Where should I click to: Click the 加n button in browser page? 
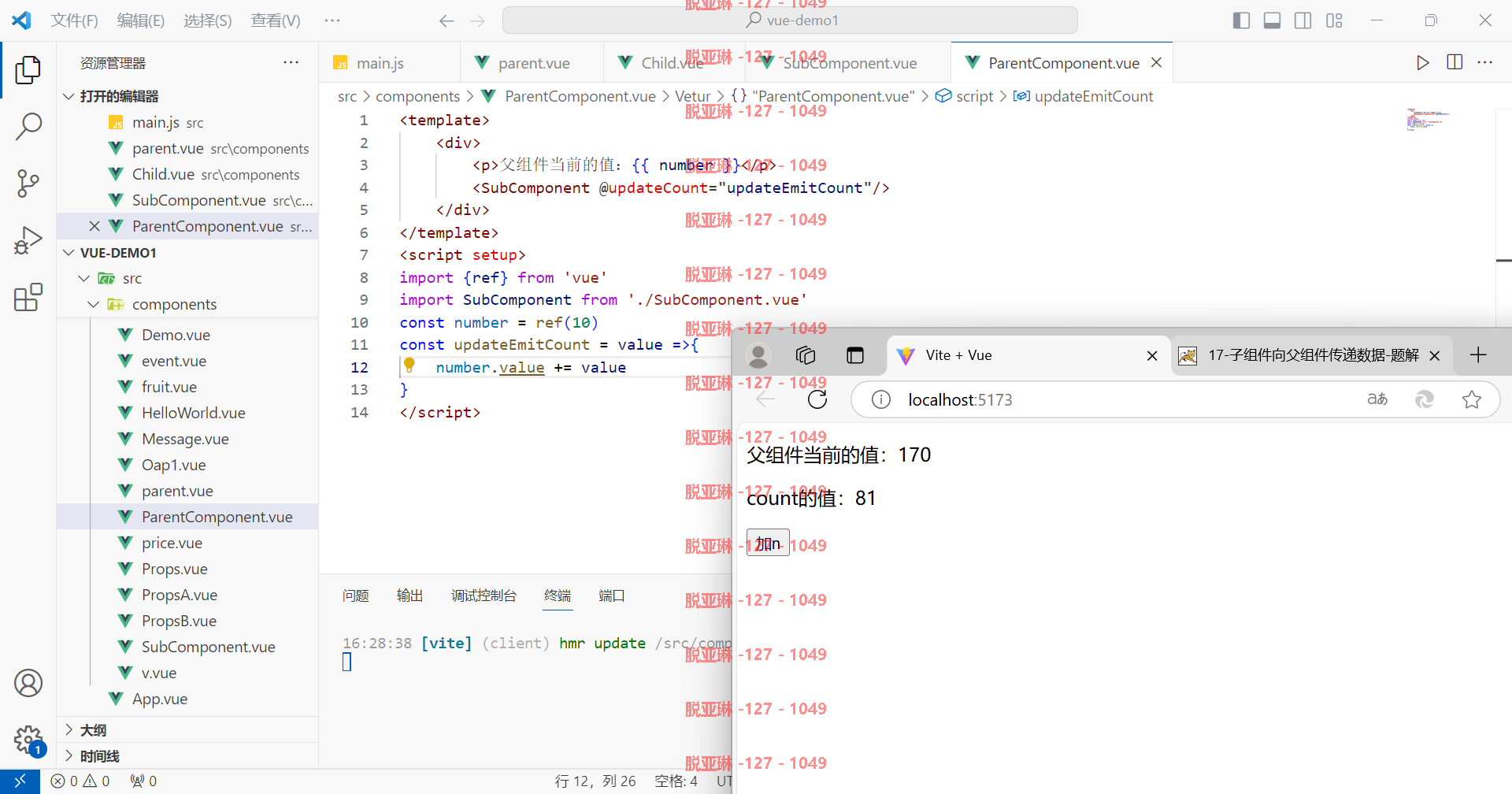(768, 543)
